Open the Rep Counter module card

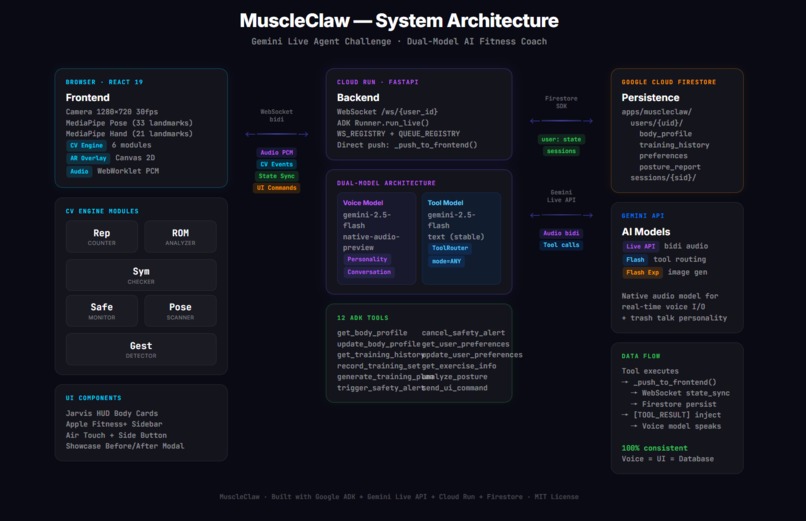coord(102,236)
